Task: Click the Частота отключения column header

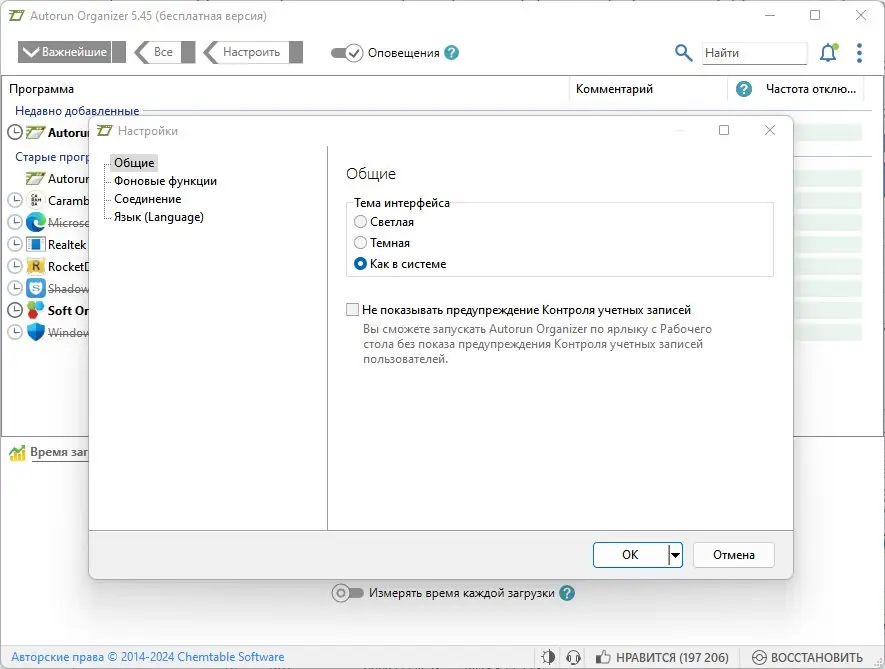Action: click(x=810, y=89)
